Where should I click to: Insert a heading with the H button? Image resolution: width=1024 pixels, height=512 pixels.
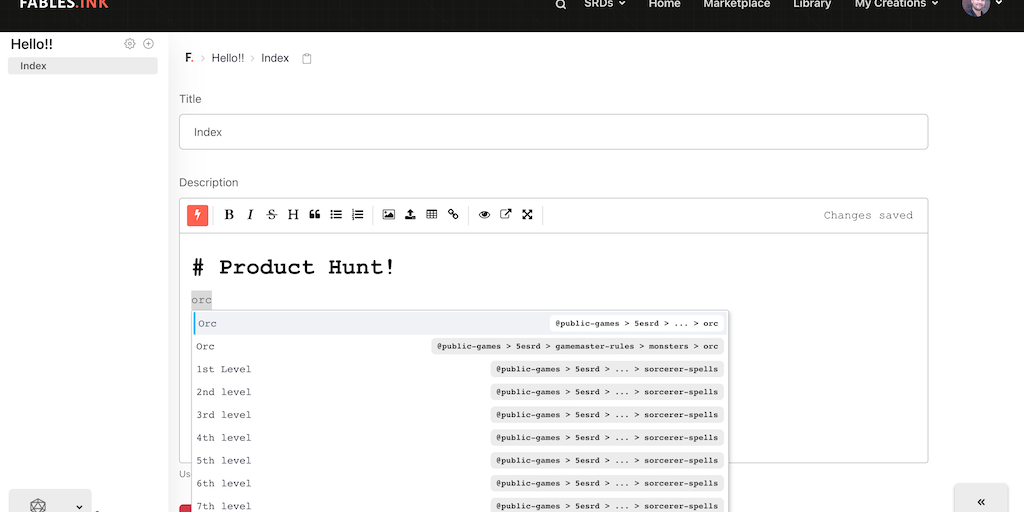point(293,215)
